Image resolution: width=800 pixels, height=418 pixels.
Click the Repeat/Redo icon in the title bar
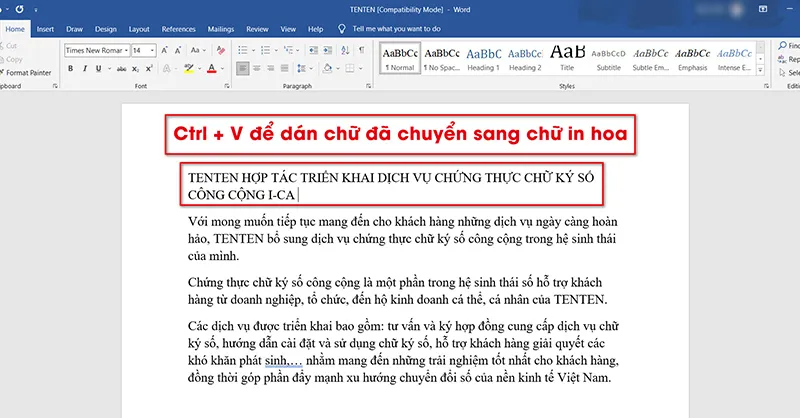tap(19, 9)
